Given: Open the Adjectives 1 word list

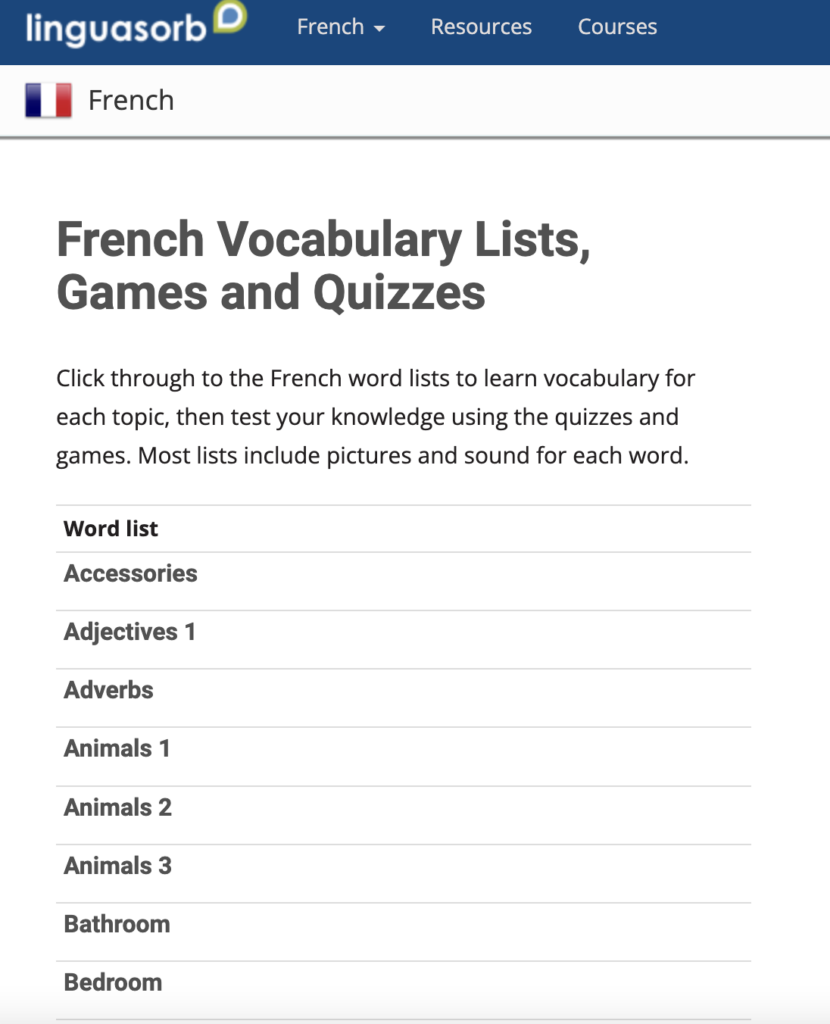Looking at the screenshot, I should [x=129, y=632].
